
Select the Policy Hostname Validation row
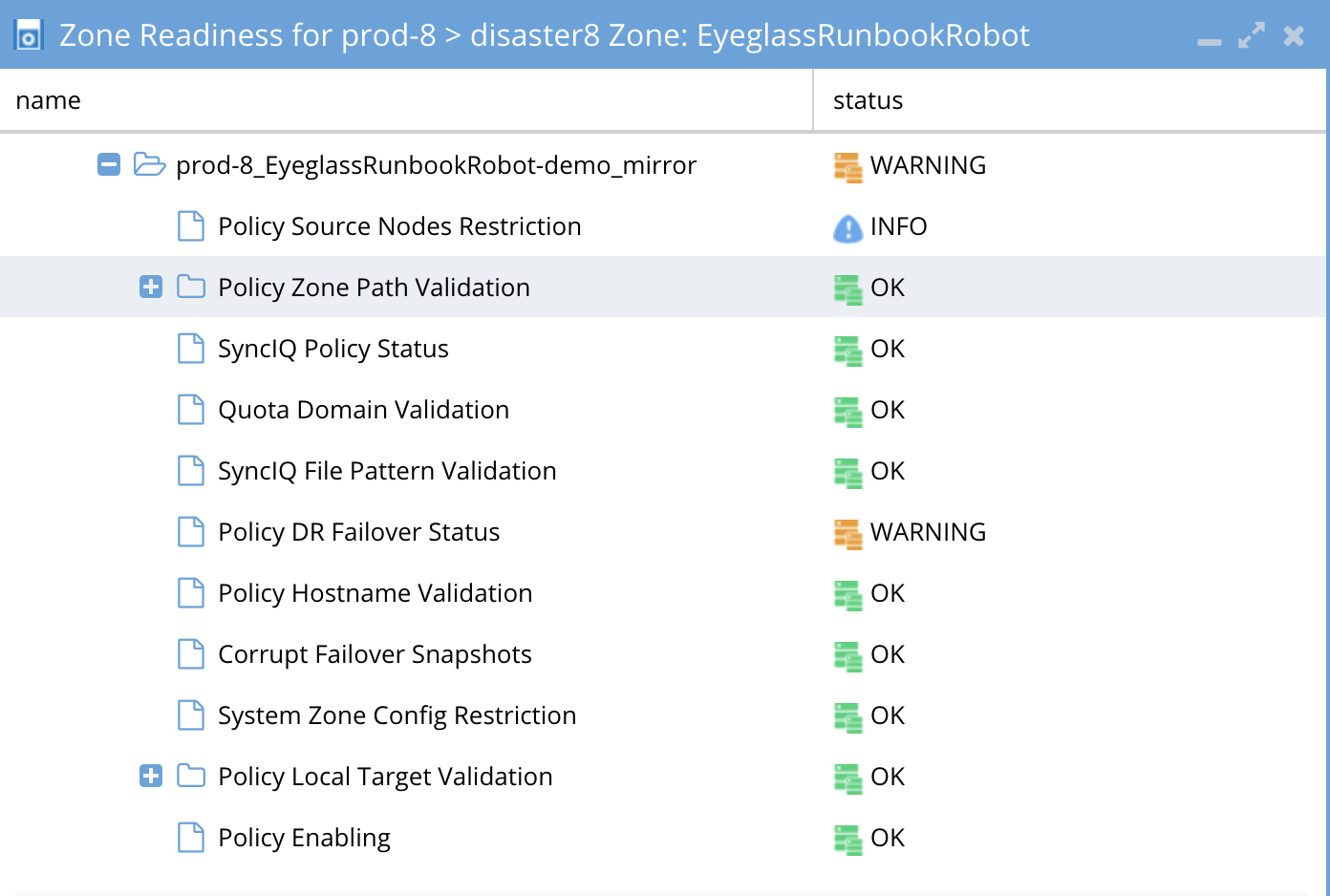click(x=663, y=593)
